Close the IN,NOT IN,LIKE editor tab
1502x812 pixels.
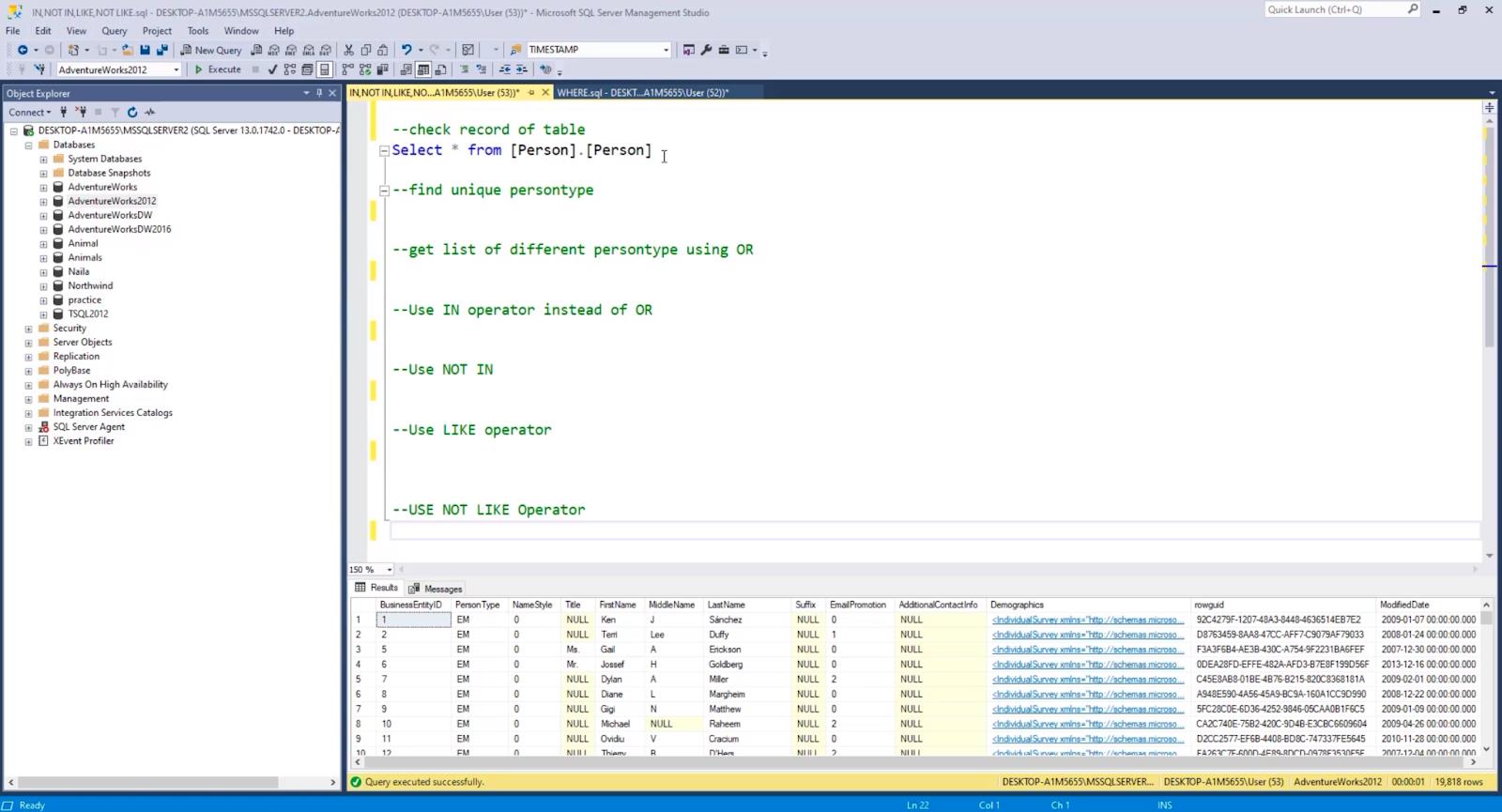point(545,93)
